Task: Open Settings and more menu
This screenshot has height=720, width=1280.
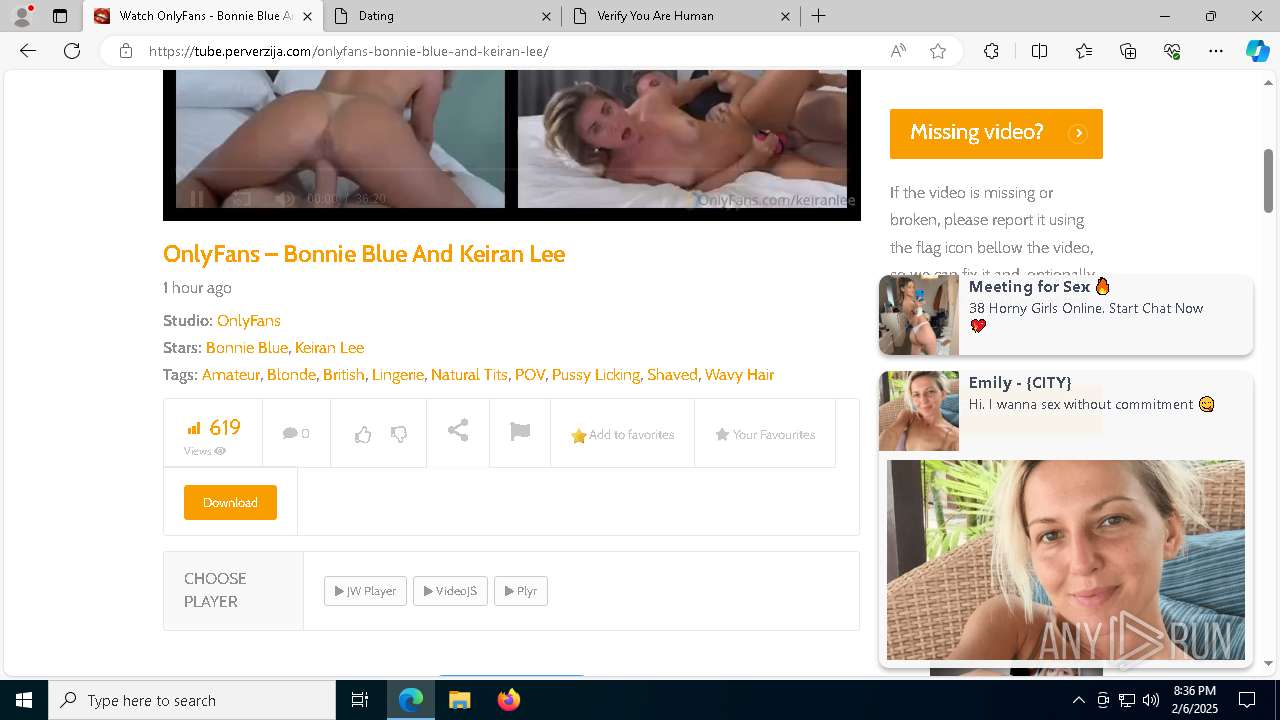Action: coord(1216,51)
